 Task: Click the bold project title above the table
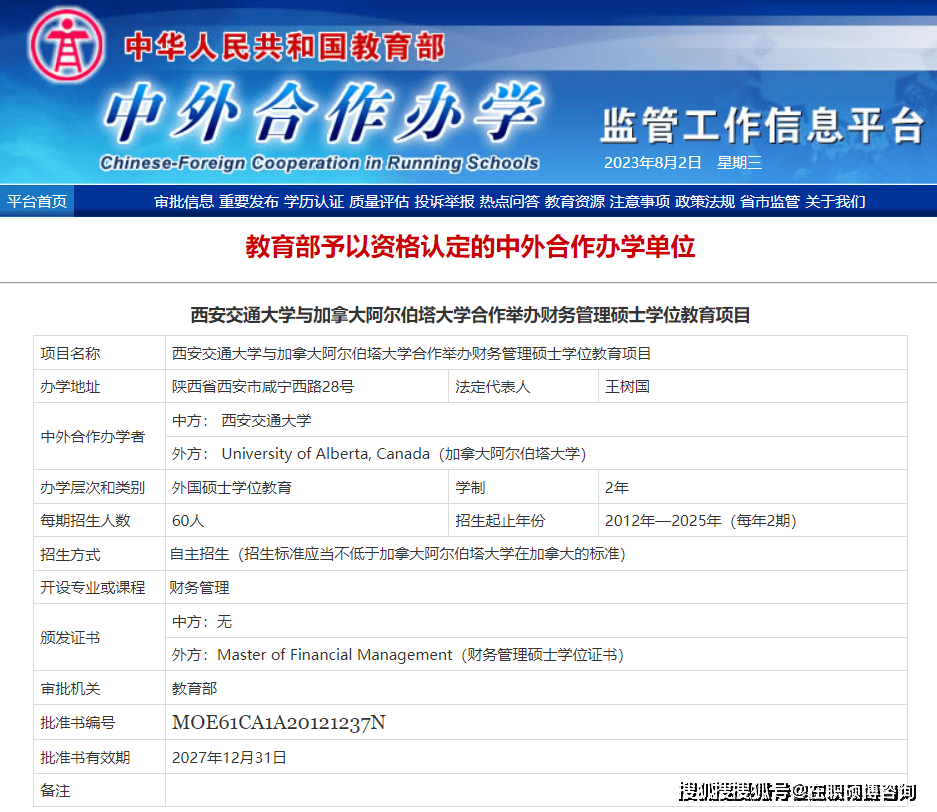click(x=470, y=315)
